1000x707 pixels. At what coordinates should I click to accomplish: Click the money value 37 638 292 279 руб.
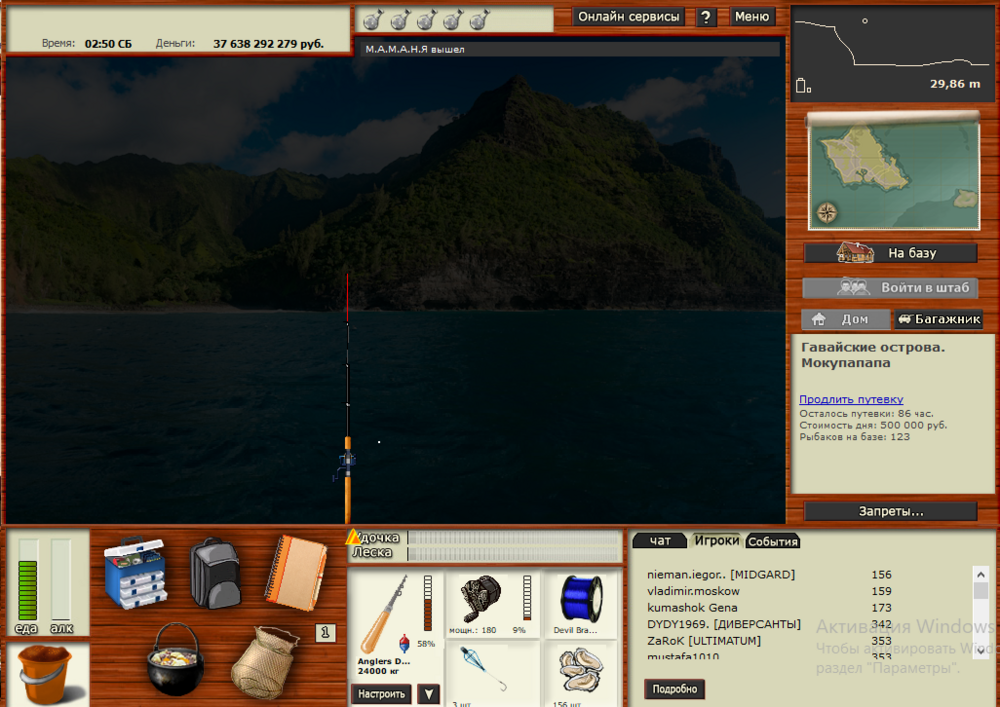[x=268, y=44]
